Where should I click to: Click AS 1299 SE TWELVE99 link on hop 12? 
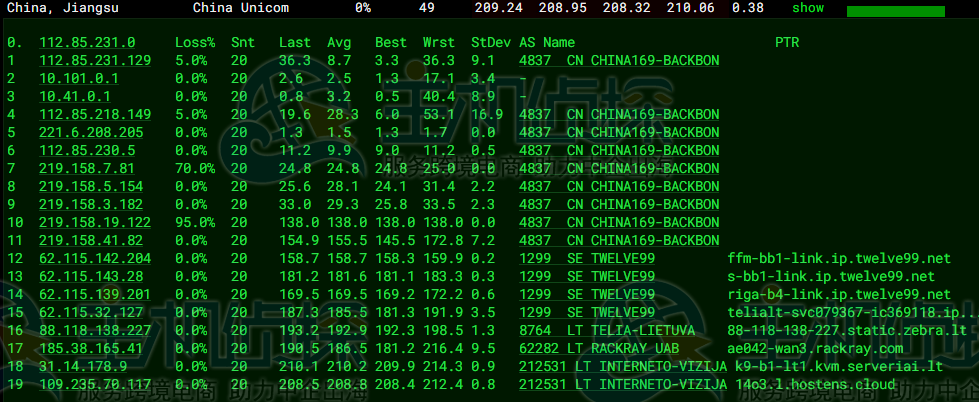(587, 258)
